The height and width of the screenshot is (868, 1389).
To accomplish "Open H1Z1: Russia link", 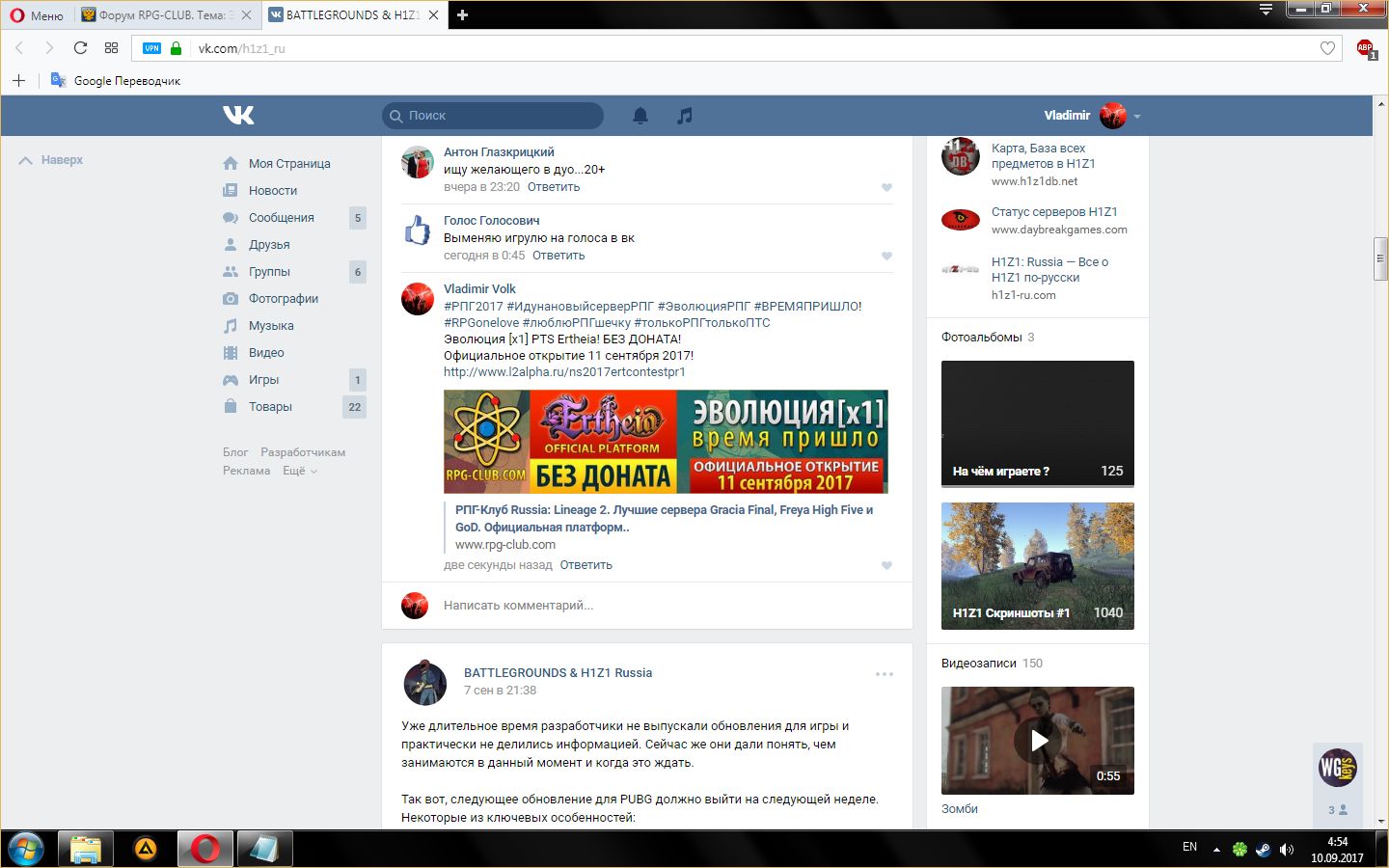I will [x=1049, y=270].
